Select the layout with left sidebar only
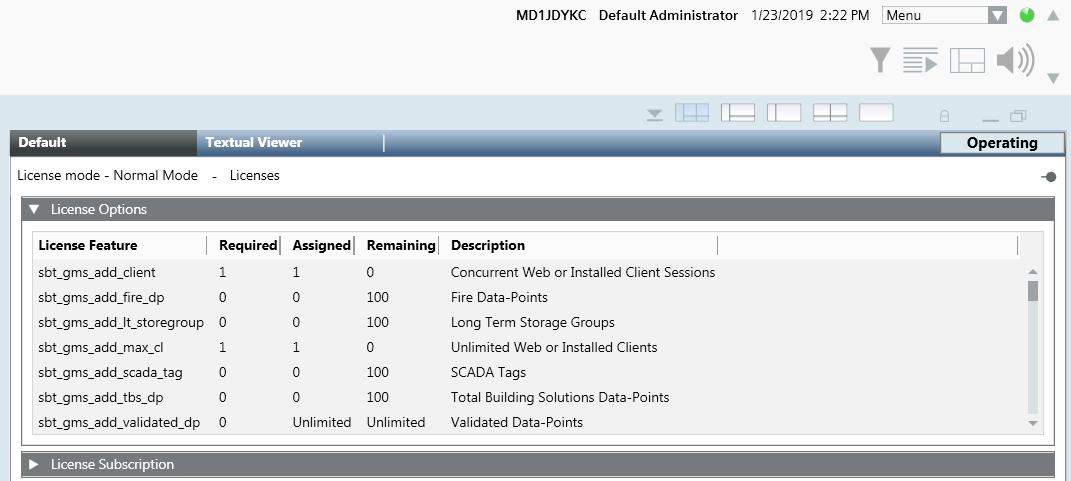1071x481 pixels. 784,113
